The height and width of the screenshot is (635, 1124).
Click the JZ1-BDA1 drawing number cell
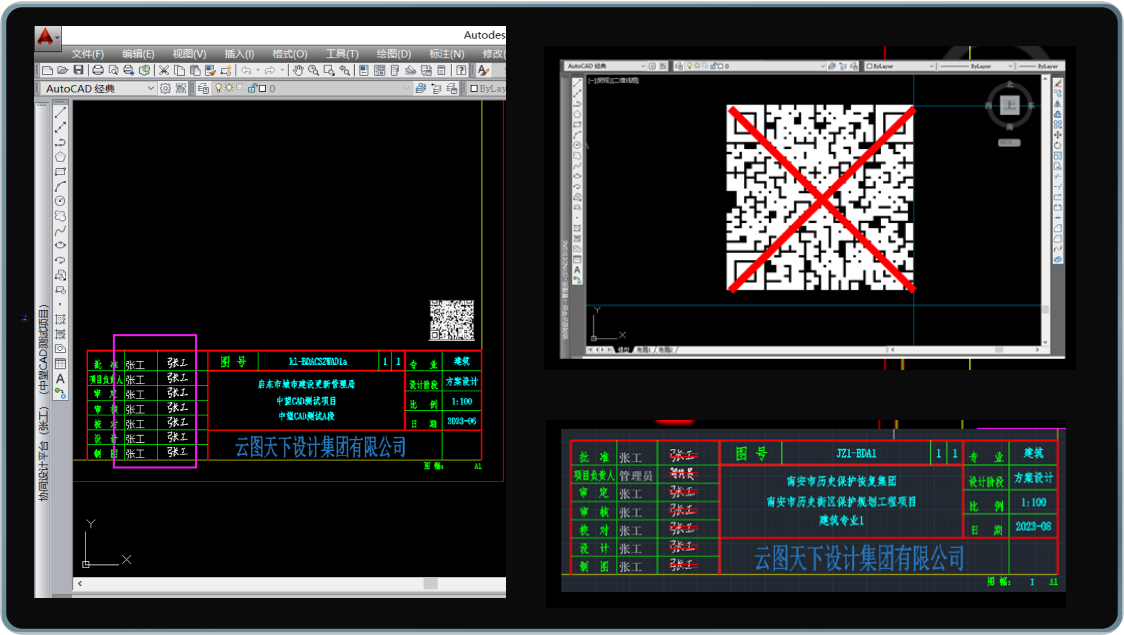click(856, 454)
